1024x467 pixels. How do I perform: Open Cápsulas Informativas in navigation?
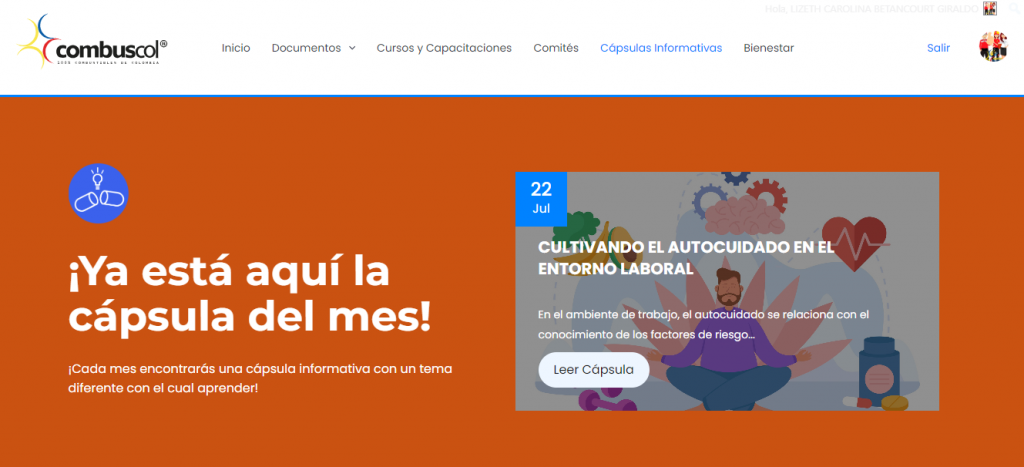pyautogui.click(x=660, y=48)
